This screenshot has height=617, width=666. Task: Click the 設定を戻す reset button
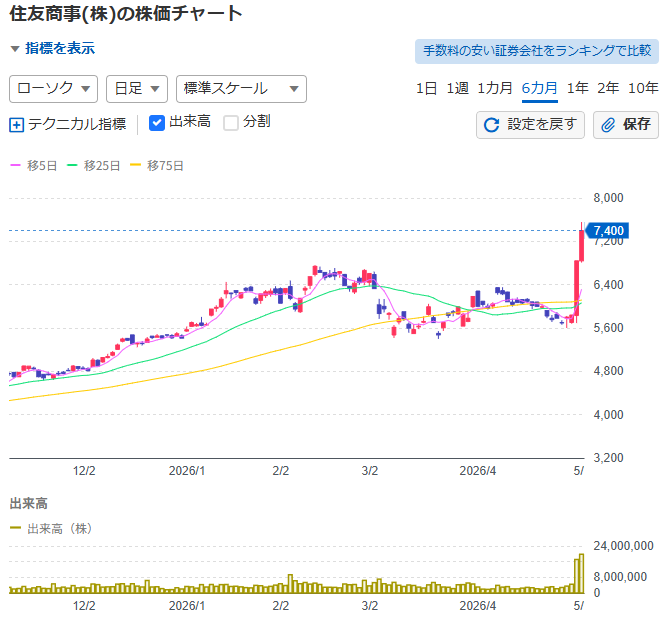pyautogui.click(x=530, y=125)
